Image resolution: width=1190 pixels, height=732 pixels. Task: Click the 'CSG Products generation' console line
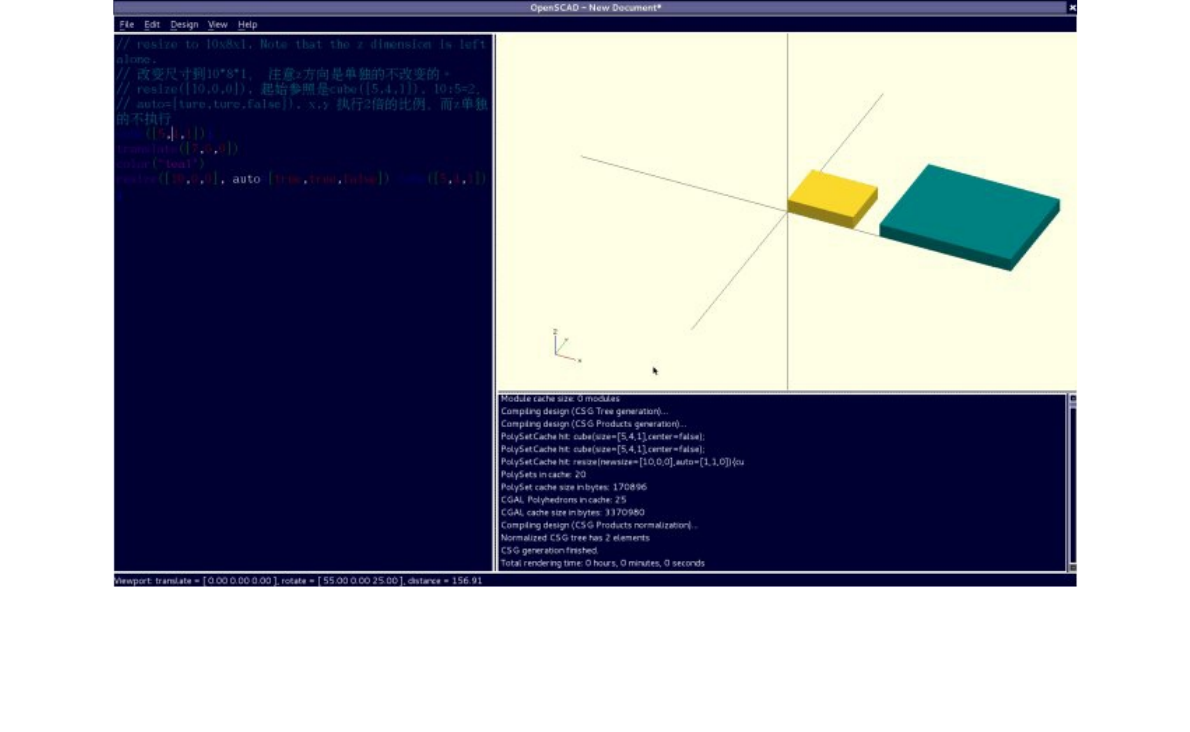(593, 424)
